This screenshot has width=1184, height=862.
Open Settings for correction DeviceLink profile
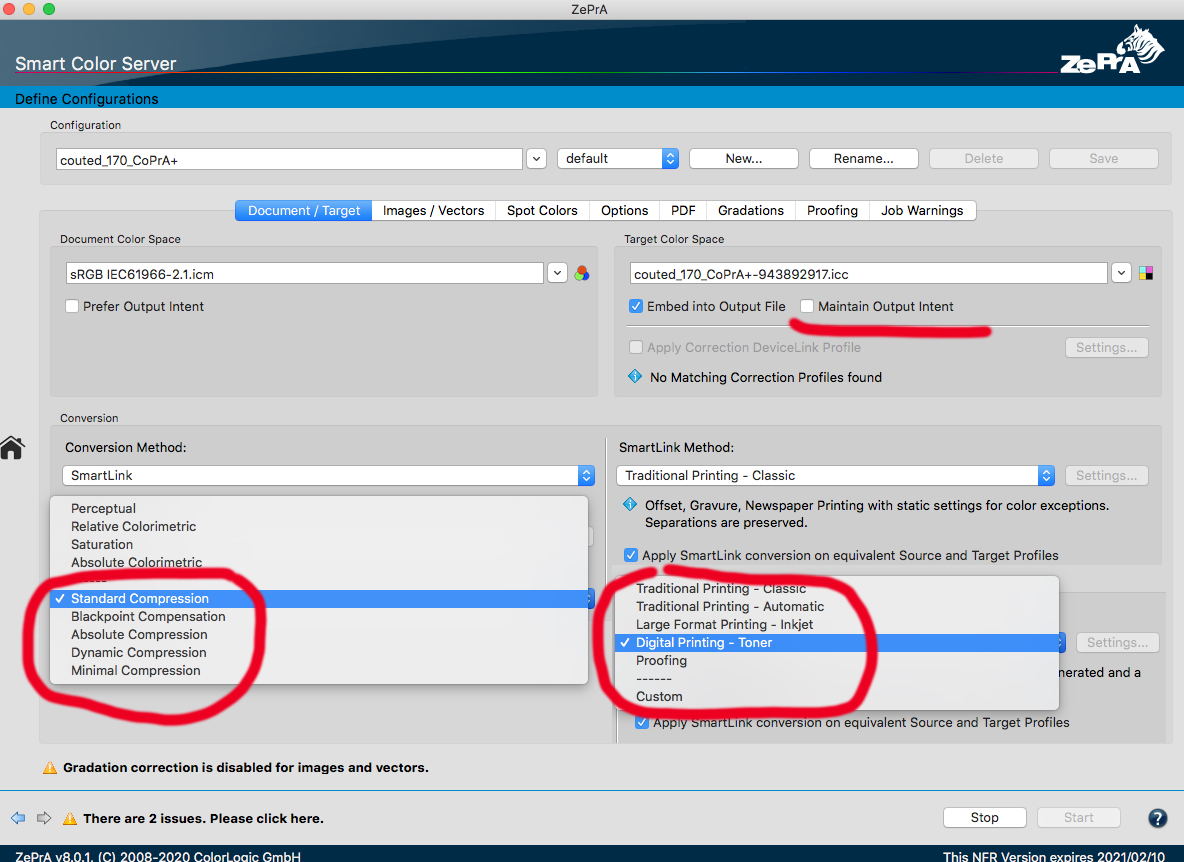point(1106,347)
